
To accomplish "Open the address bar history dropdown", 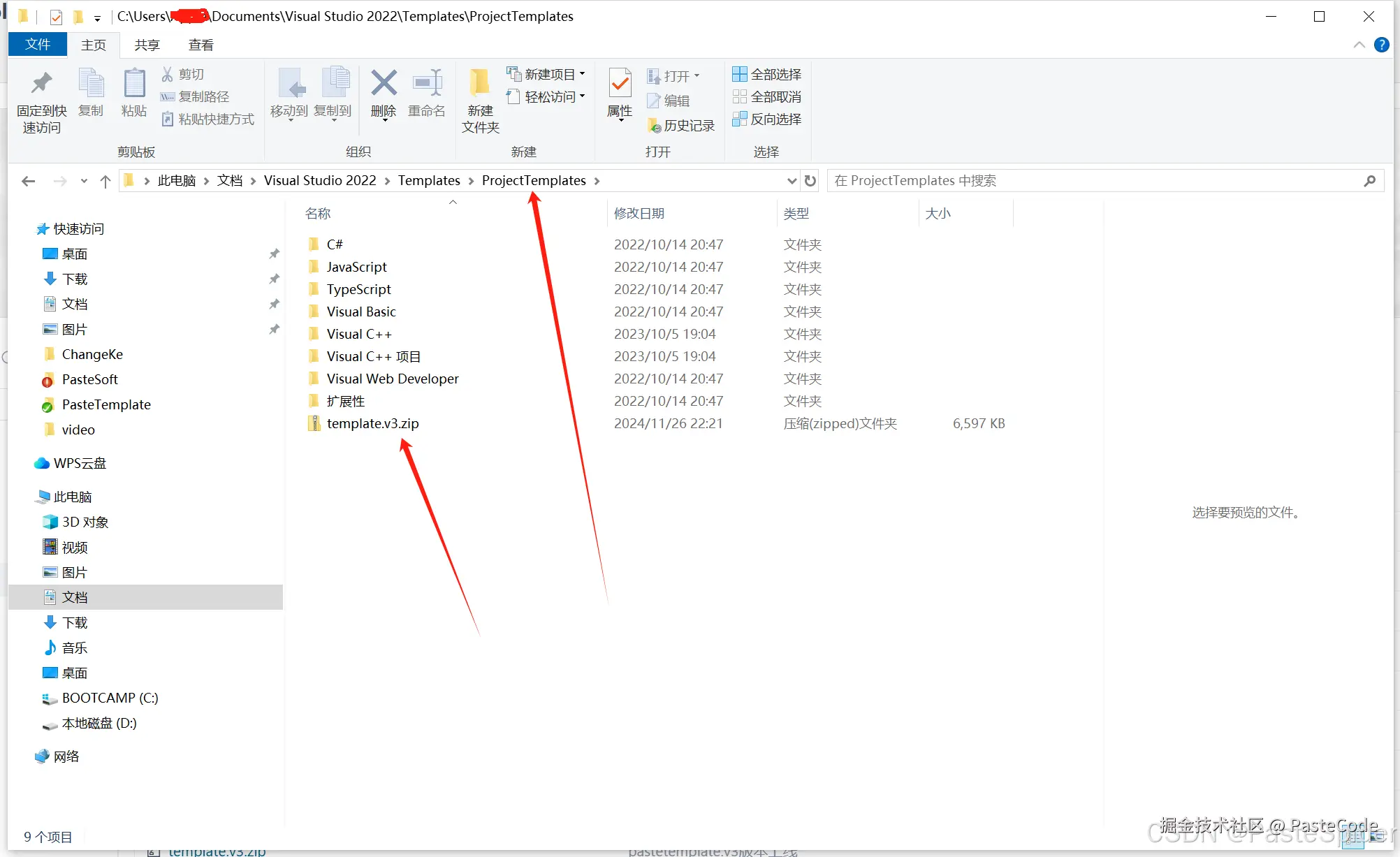I will point(792,181).
